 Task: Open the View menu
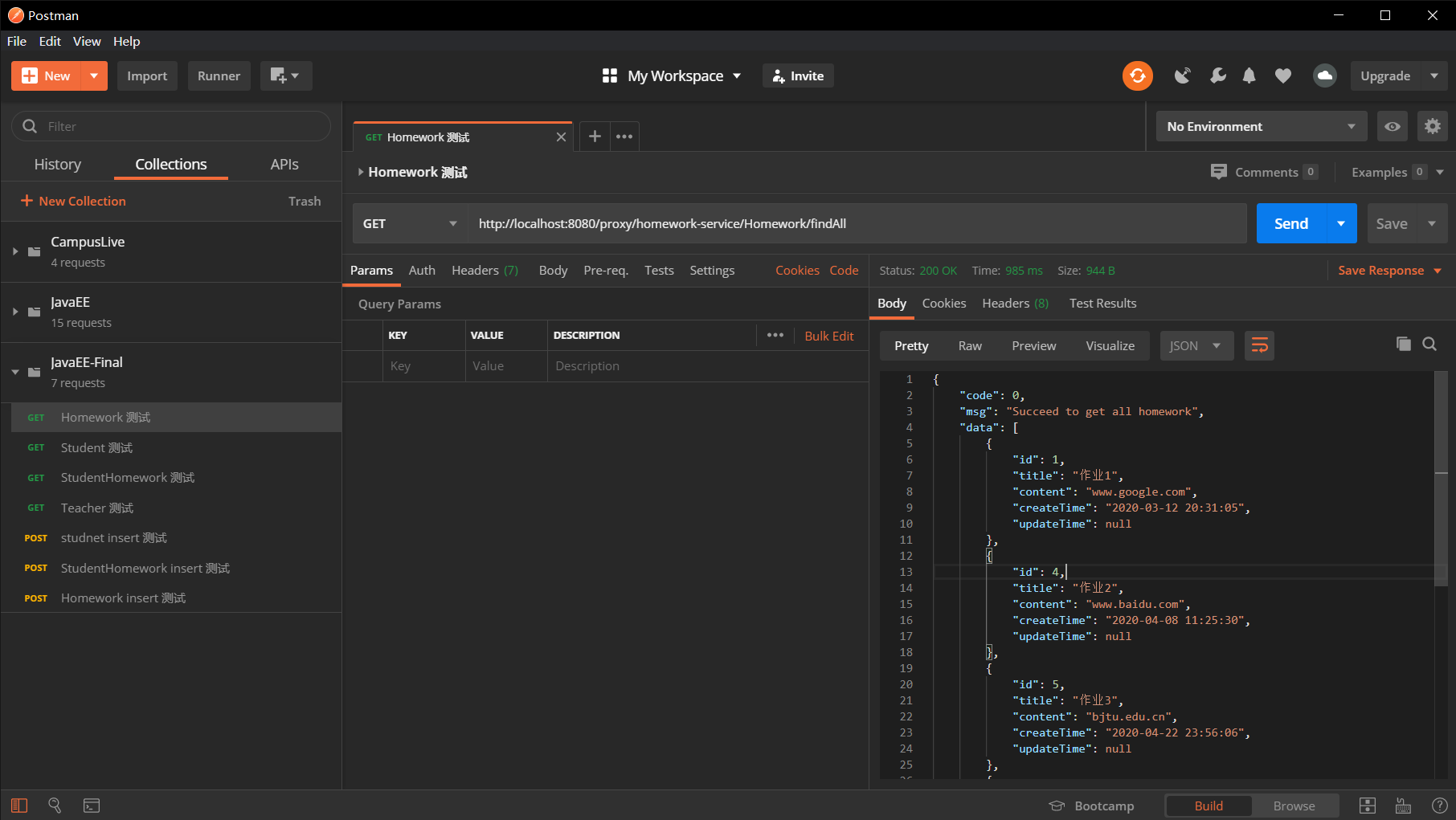pos(87,41)
